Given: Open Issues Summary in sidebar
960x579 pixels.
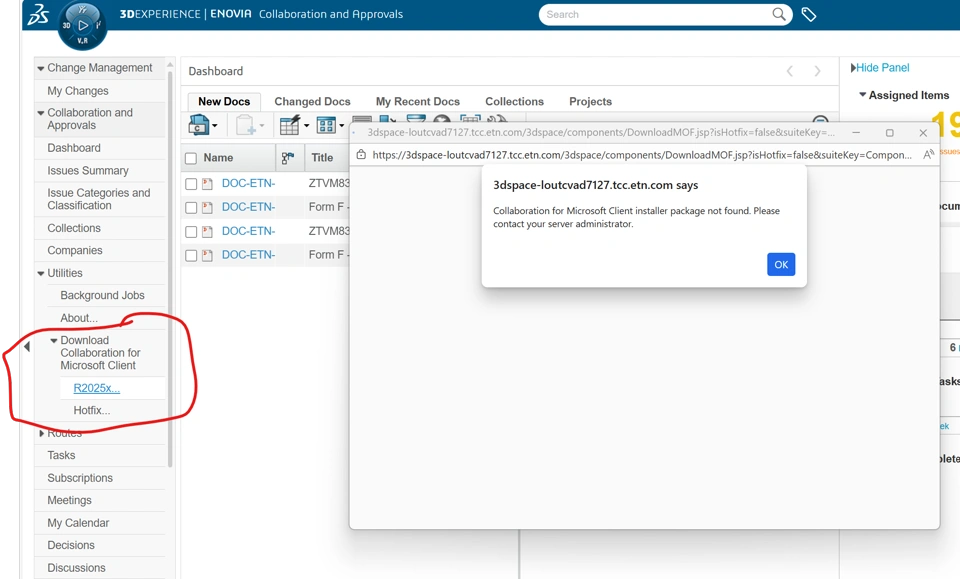Looking at the screenshot, I should pyautogui.click(x=88, y=171).
